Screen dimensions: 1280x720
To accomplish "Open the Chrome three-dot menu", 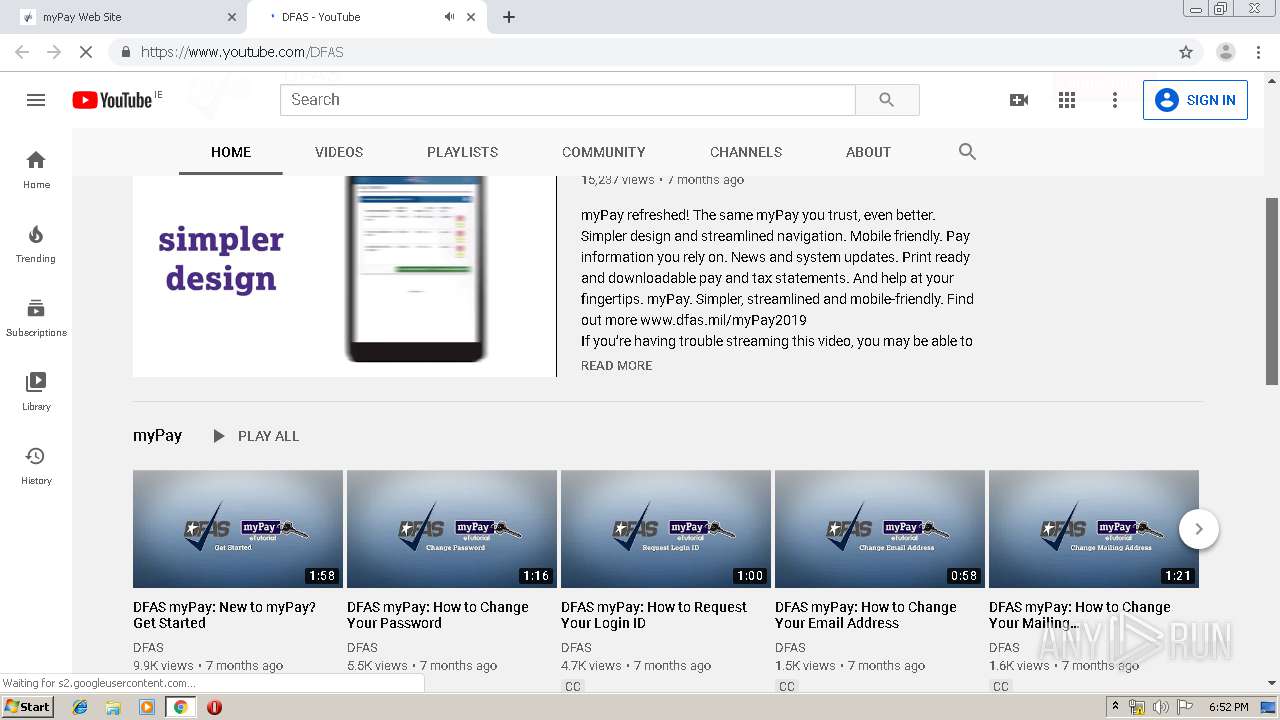I will [1259, 52].
